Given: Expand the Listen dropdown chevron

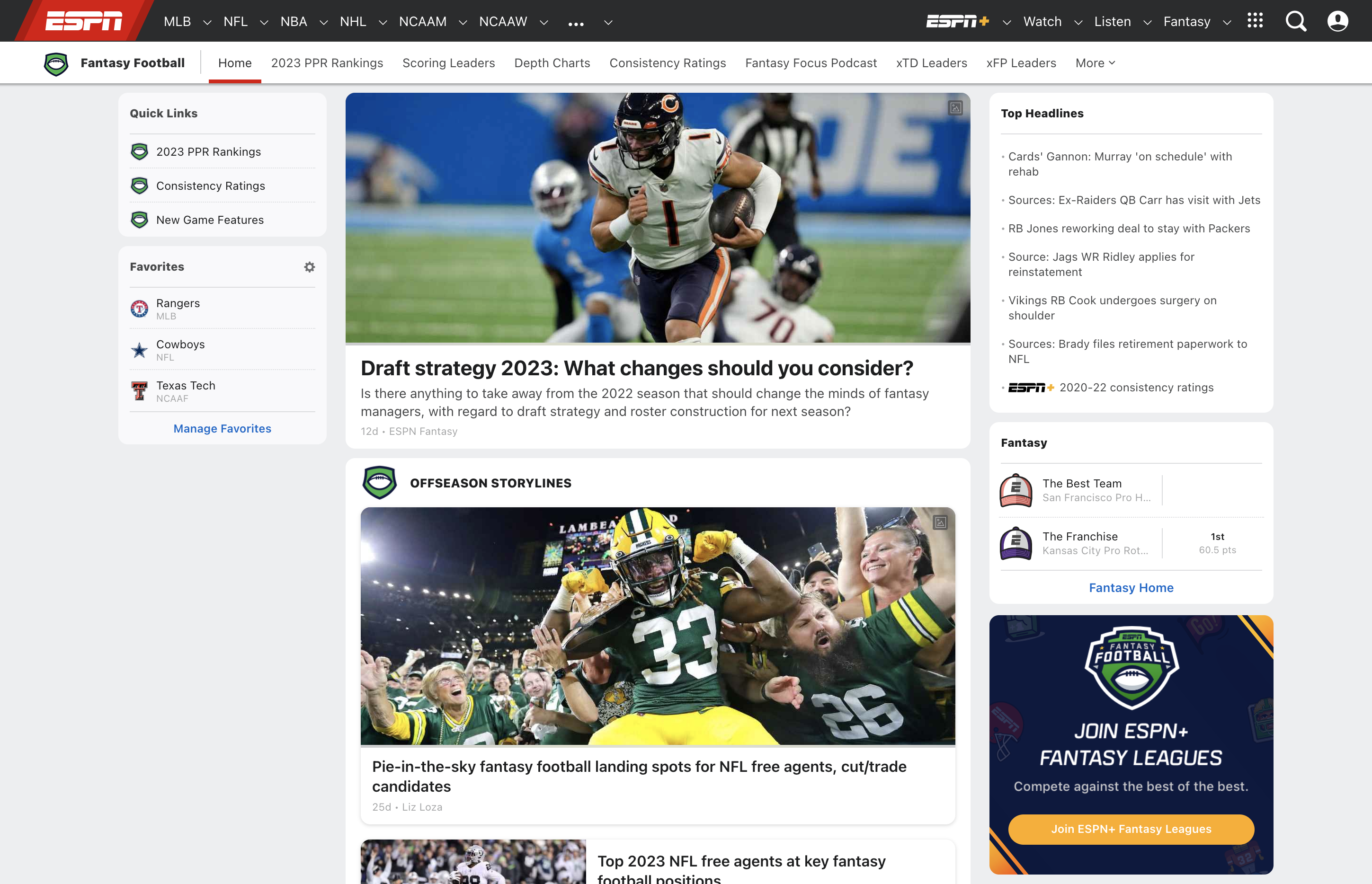Looking at the screenshot, I should click(1147, 22).
